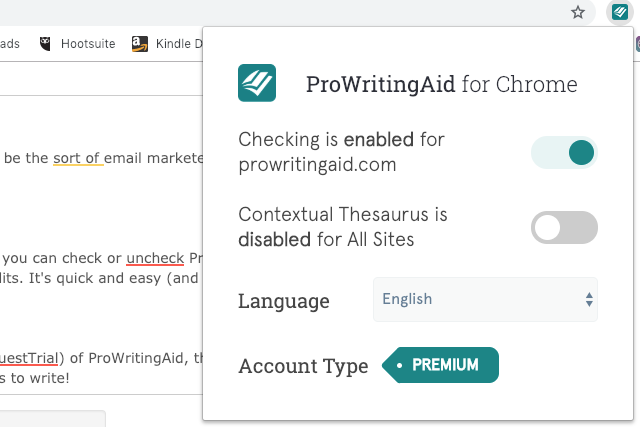Open the Kindle bookmark link
This screenshot has width=640, height=427.
tap(179, 44)
